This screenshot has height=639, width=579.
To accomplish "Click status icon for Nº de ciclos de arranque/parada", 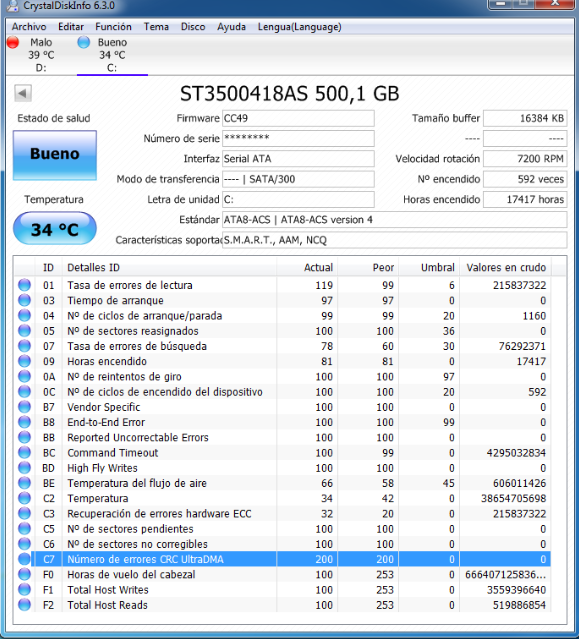I will 24,315.
